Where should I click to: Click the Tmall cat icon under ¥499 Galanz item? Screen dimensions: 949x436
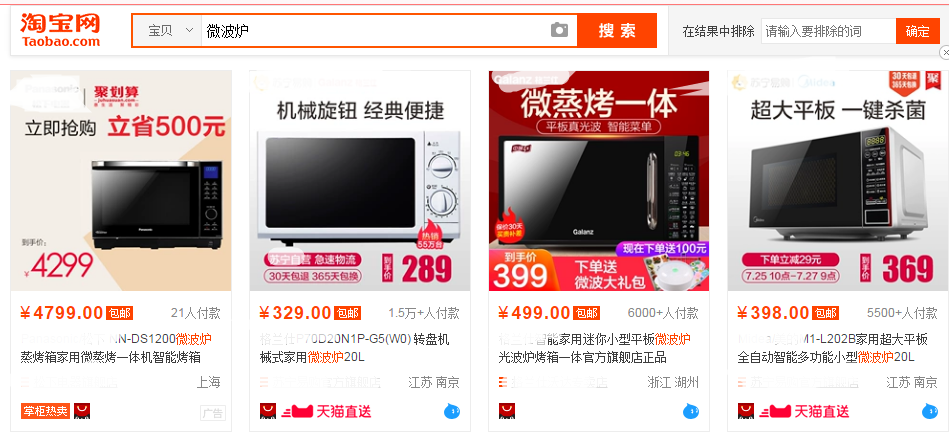click(x=507, y=411)
